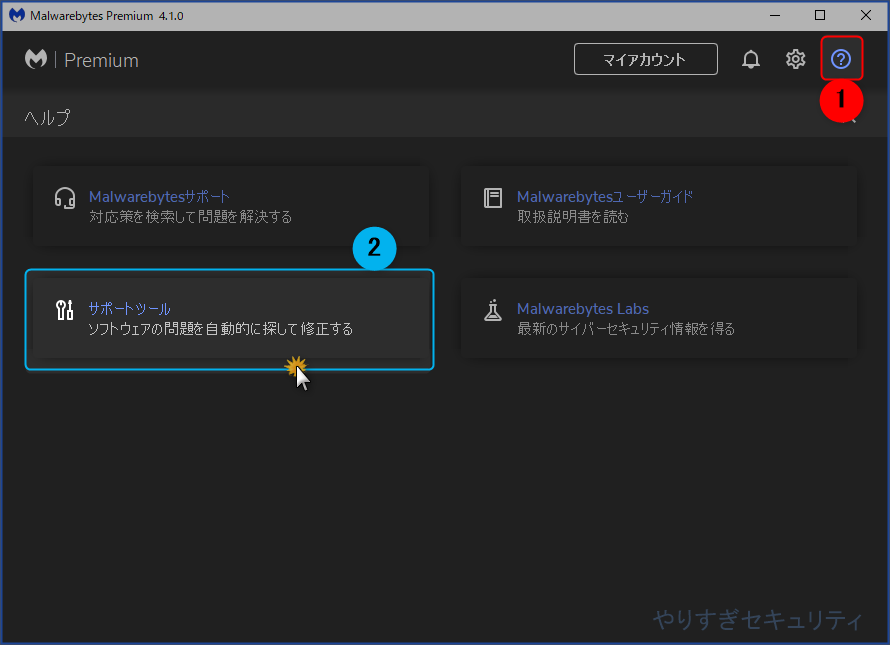The height and width of the screenshot is (645, 890).
Task: Open the Malwarebytes Labs link
Action: 582,308
